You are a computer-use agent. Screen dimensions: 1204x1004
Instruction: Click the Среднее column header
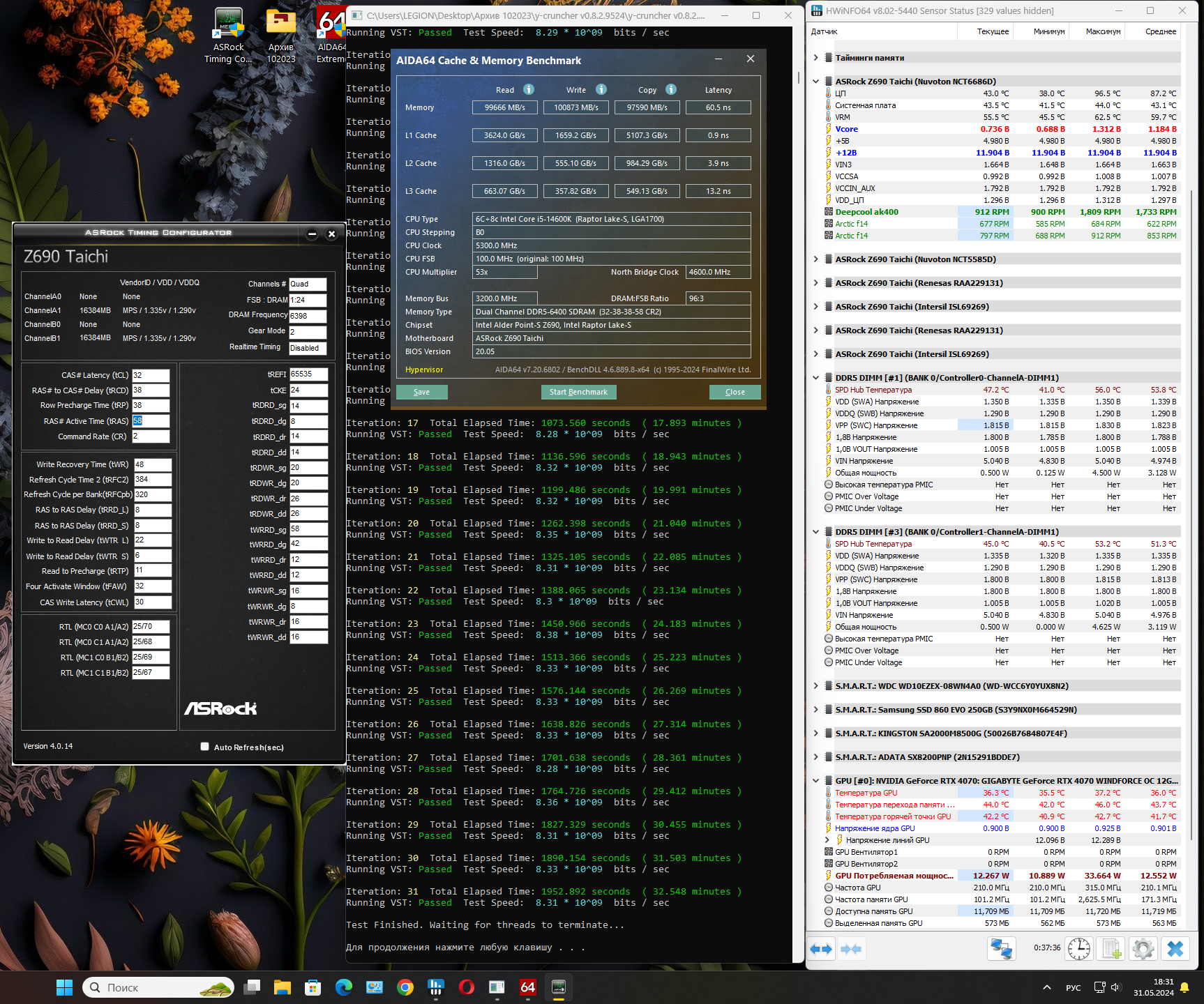click(x=1152, y=31)
